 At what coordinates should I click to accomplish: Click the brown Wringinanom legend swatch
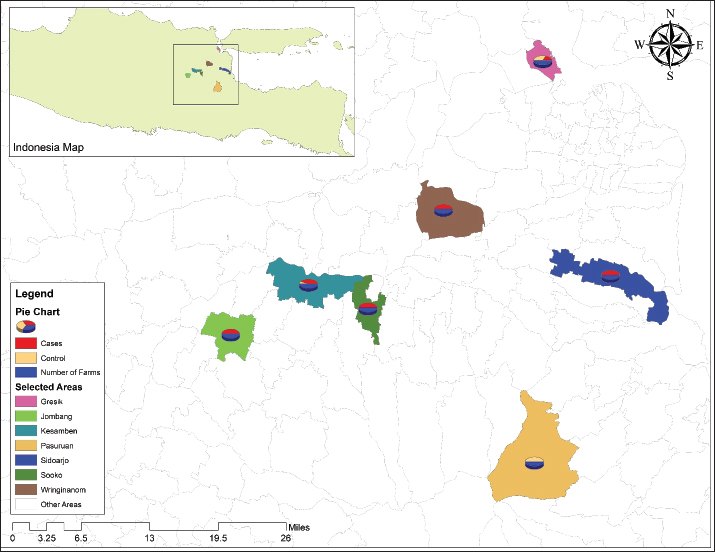pyautogui.click(x=26, y=491)
